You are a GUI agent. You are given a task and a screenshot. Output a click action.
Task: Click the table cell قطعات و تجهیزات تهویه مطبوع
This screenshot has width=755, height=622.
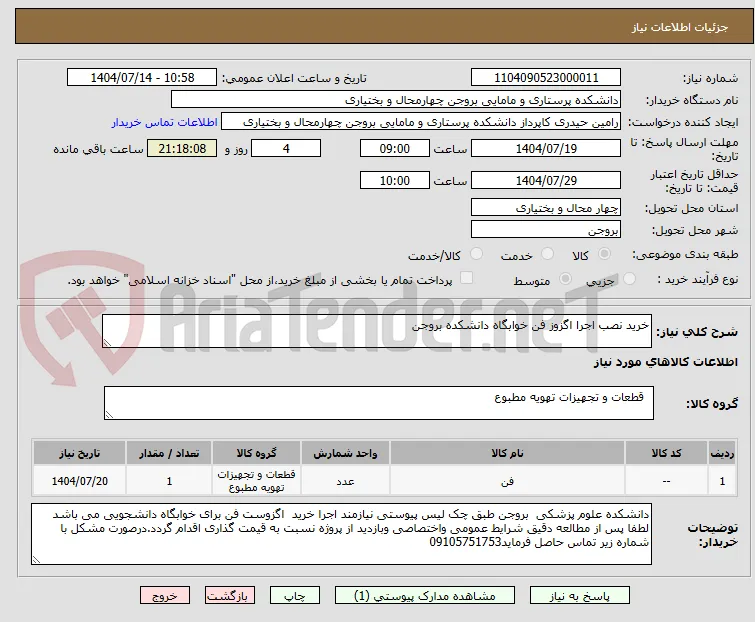click(x=257, y=480)
